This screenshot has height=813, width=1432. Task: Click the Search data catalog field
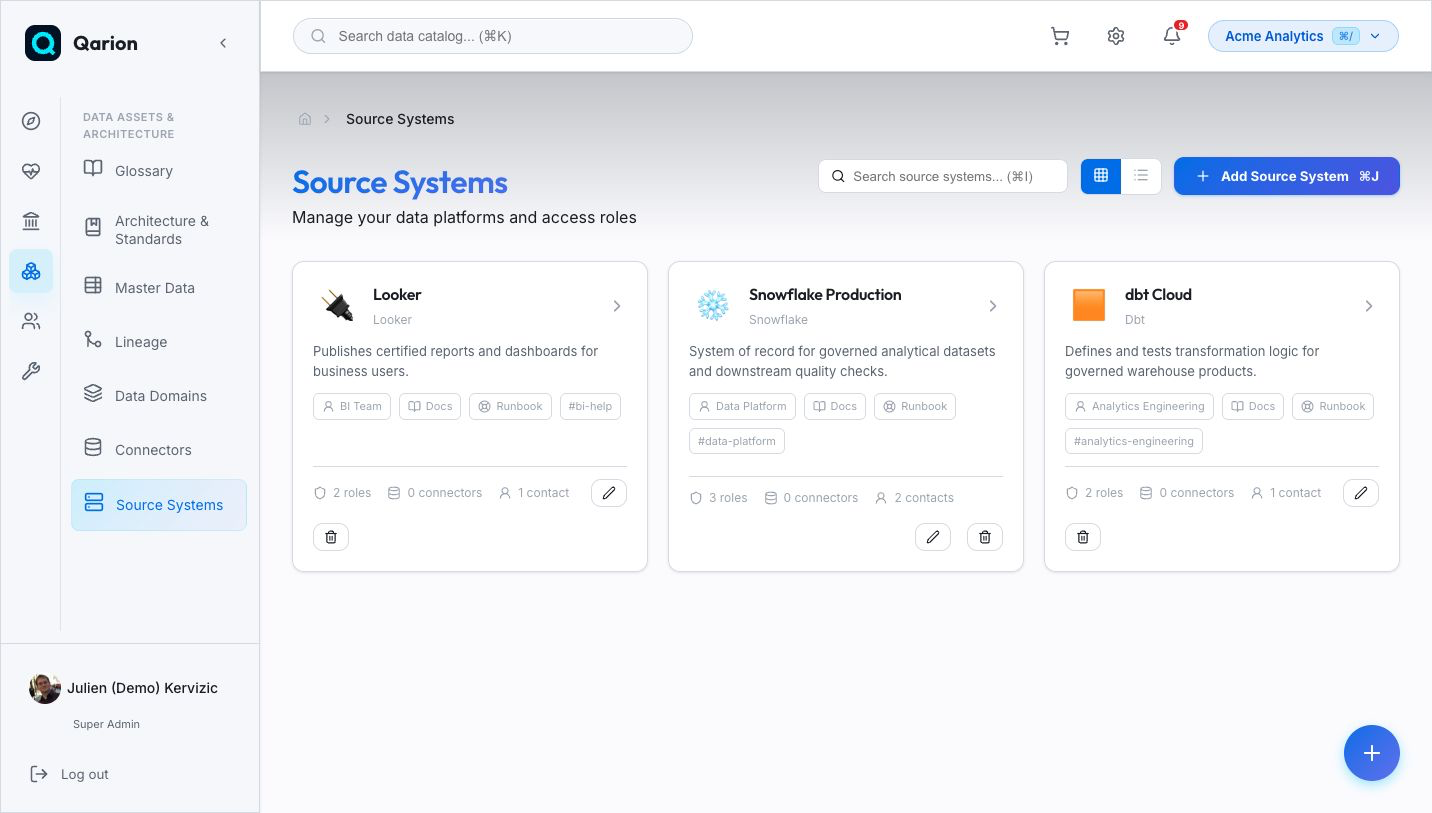coord(493,36)
